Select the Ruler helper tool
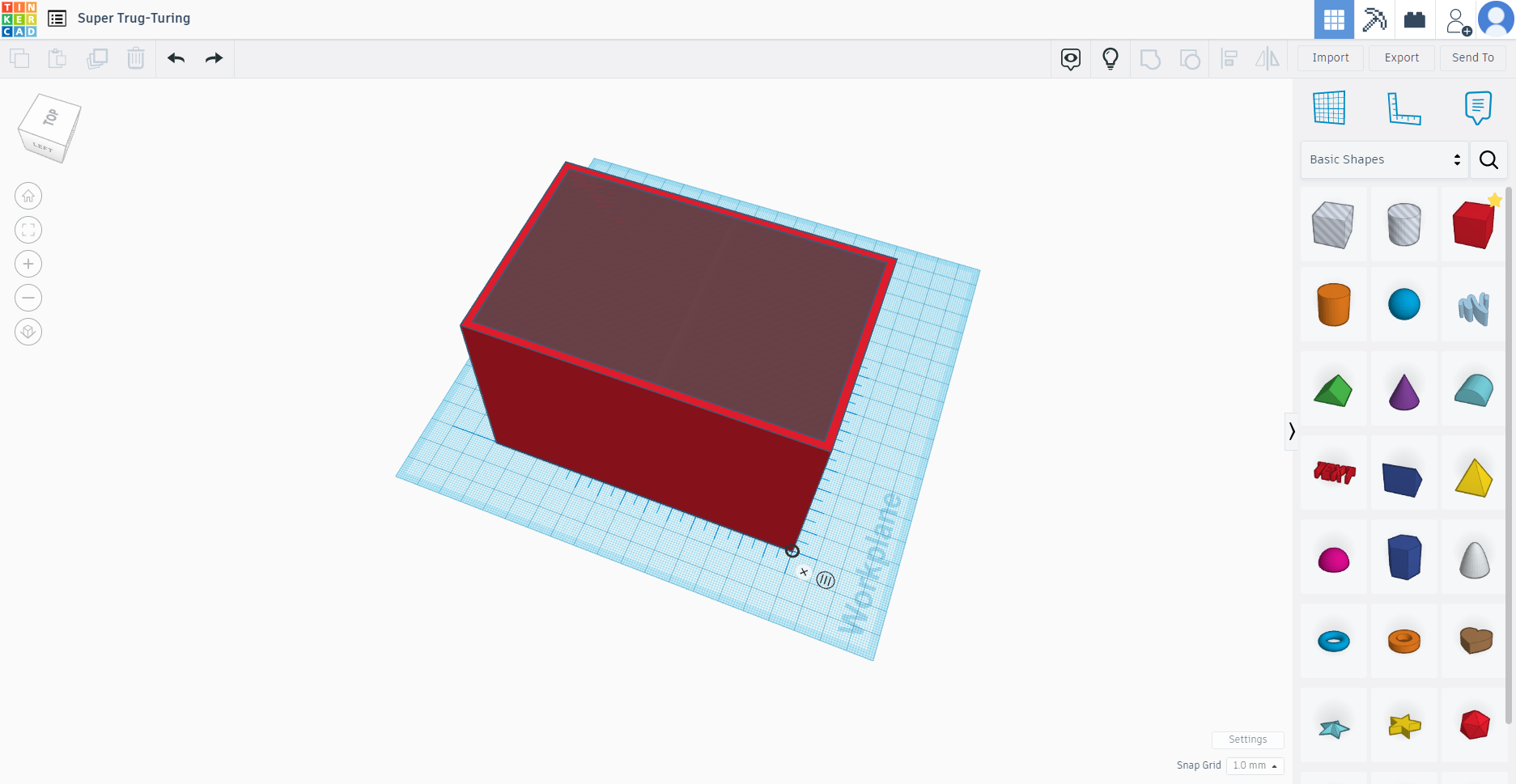The height and width of the screenshot is (784, 1516). pos(1404,108)
